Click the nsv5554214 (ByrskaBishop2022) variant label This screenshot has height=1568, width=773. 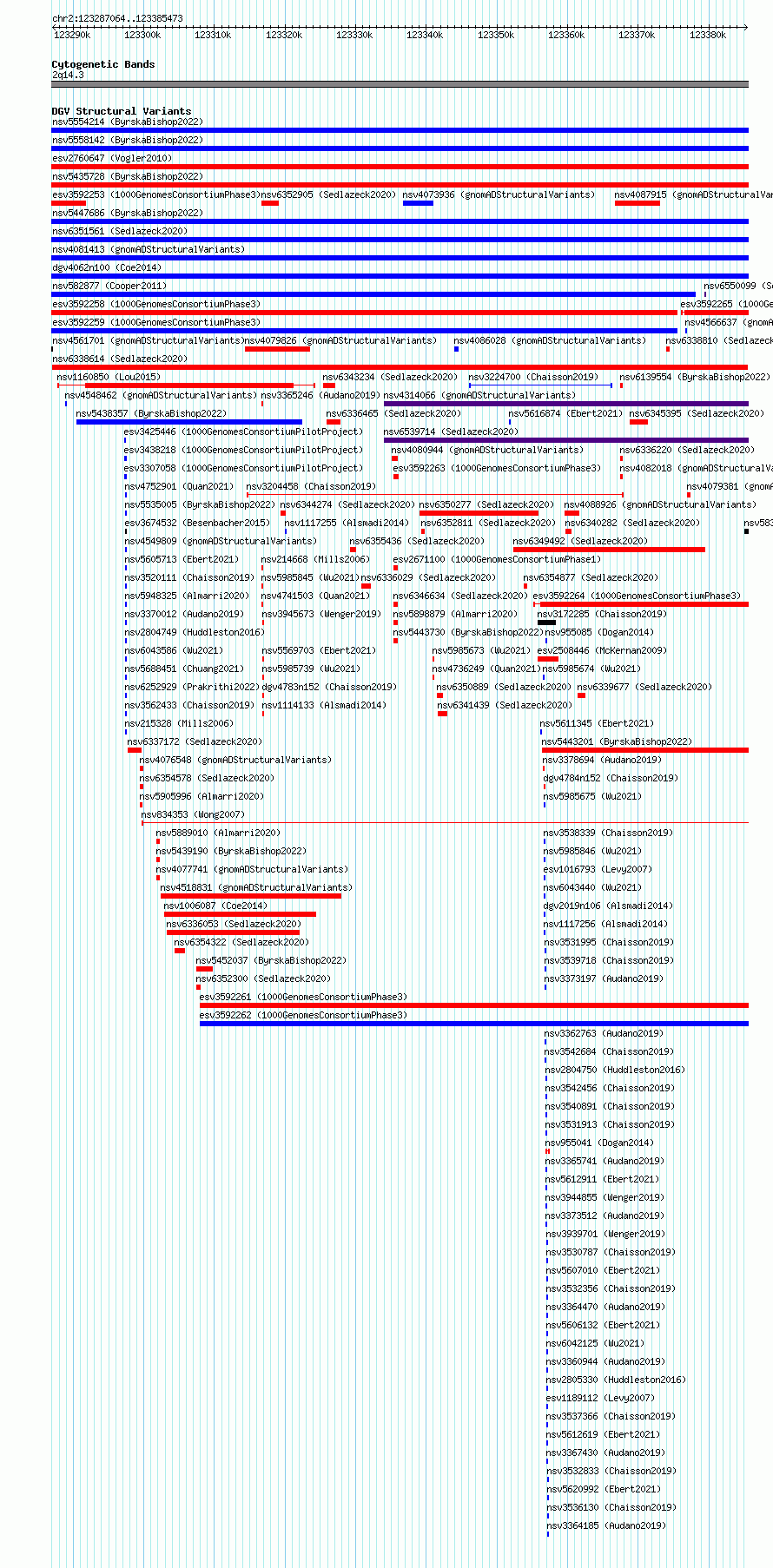coord(127,122)
